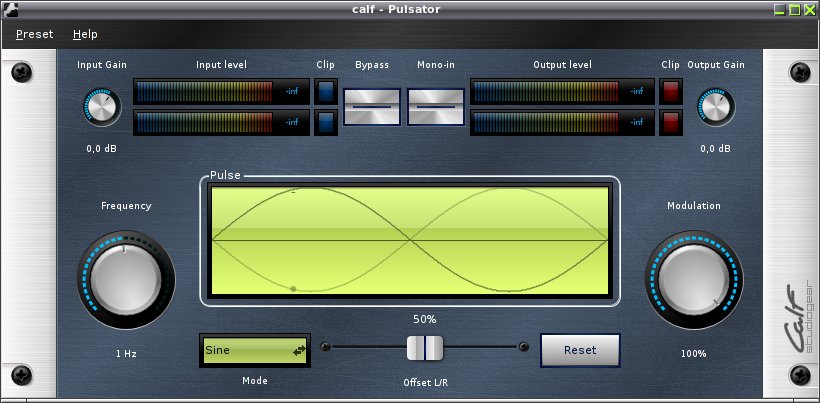Click the mode dropdown arrows icon
Image resolution: width=820 pixels, height=403 pixels.
pyautogui.click(x=299, y=351)
